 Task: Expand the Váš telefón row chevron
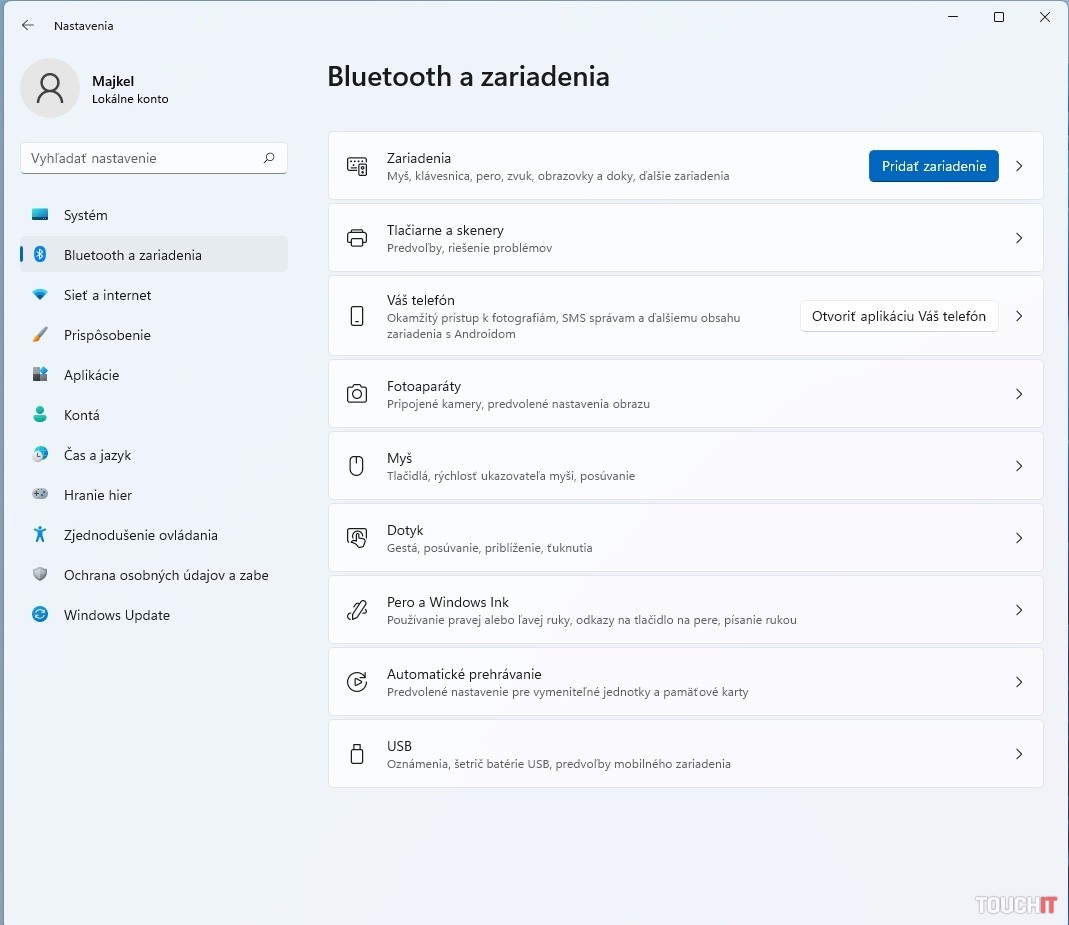pyautogui.click(x=1019, y=316)
